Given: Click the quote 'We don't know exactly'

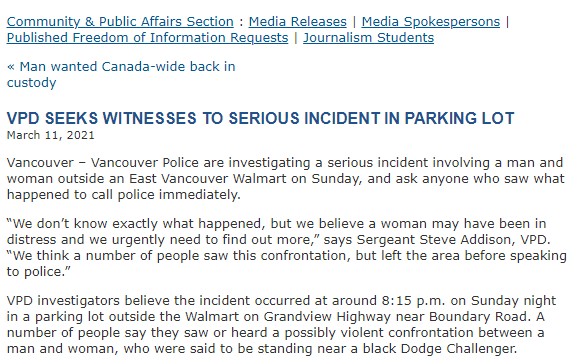Looking at the screenshot, I should [x=100, y=224].
